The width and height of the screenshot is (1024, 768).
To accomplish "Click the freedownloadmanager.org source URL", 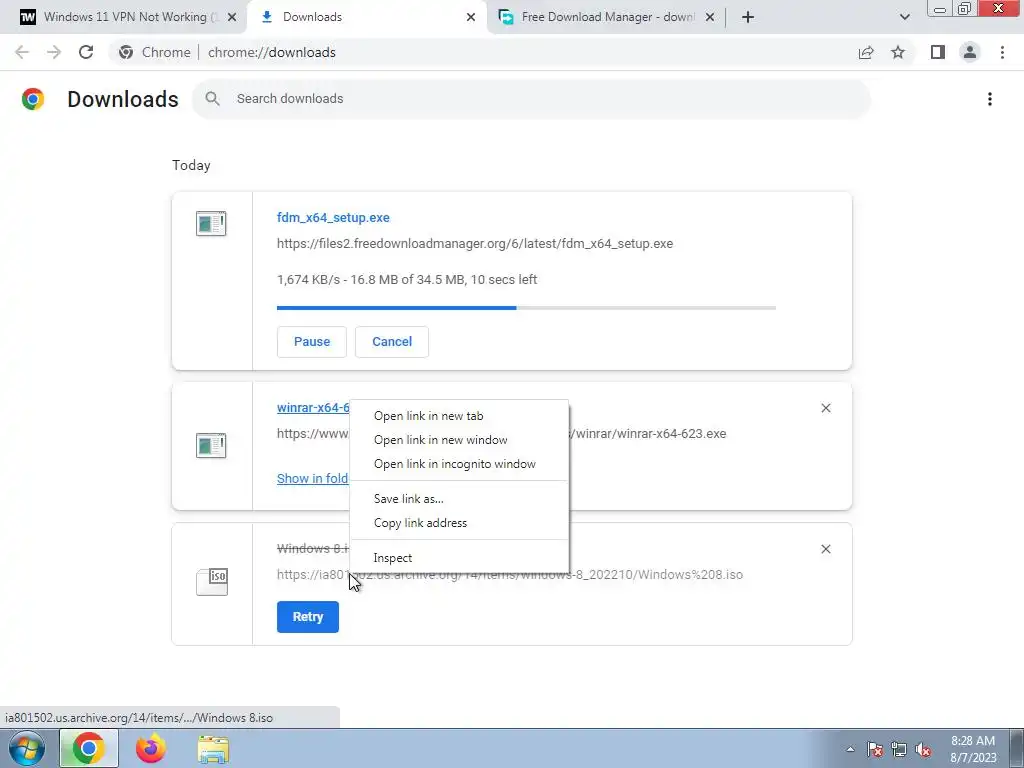I will 475,244.
